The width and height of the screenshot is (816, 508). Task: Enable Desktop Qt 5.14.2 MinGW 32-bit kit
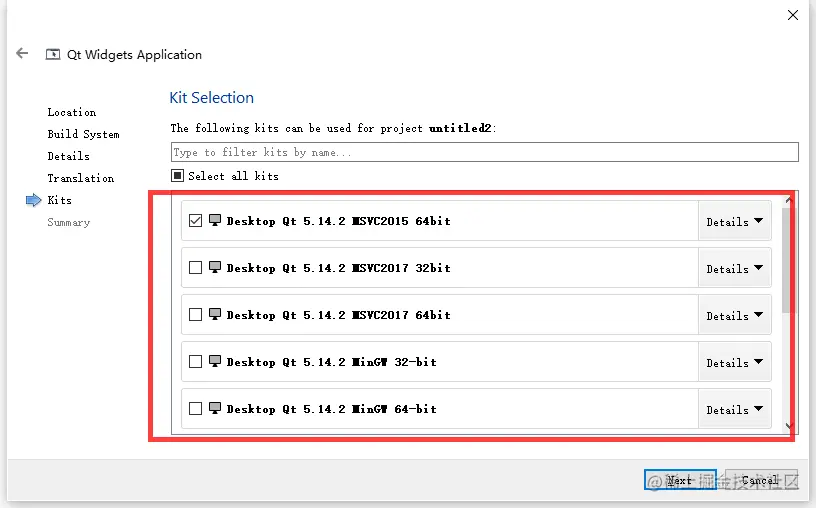(x=195, y=361)
